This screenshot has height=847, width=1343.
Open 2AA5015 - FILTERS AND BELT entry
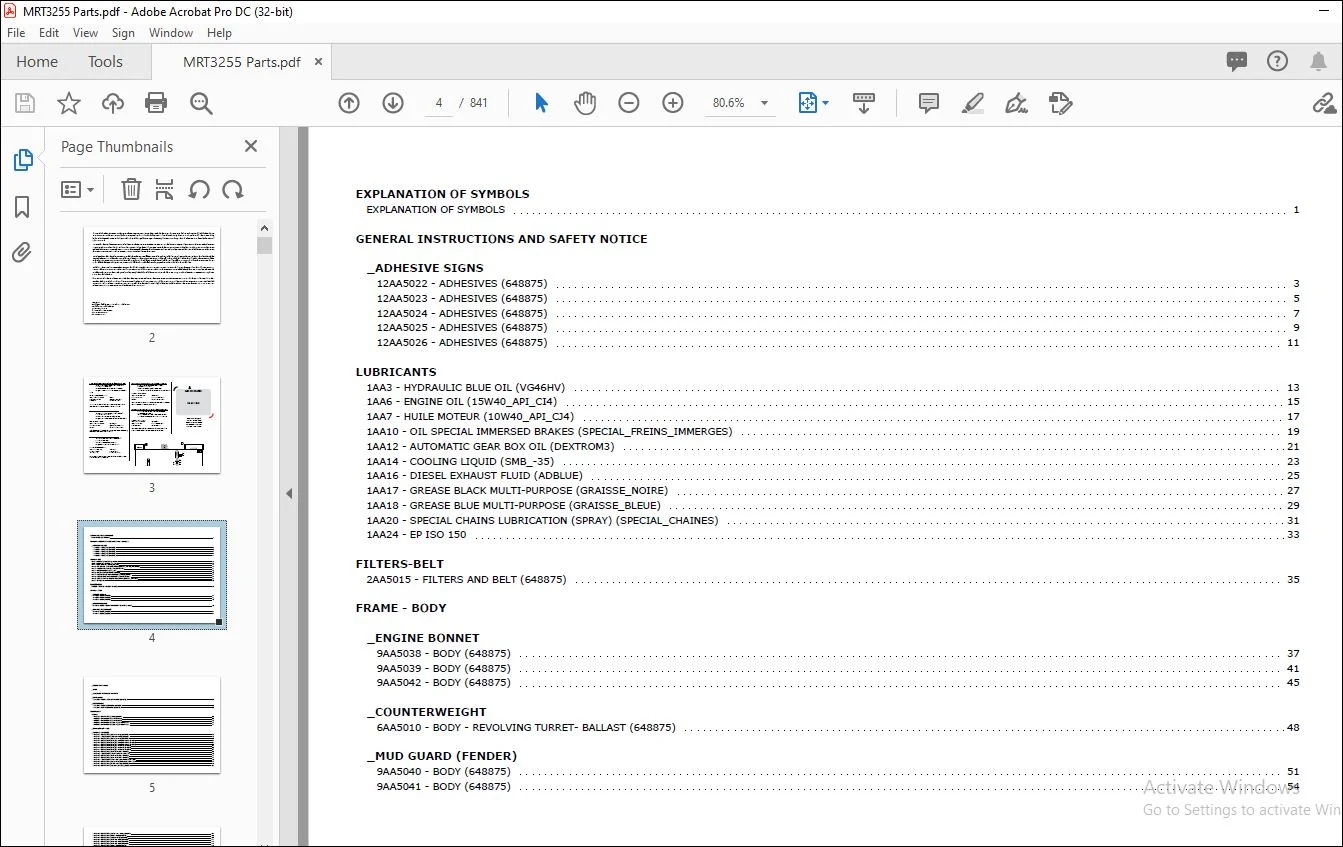pos(833,579)
